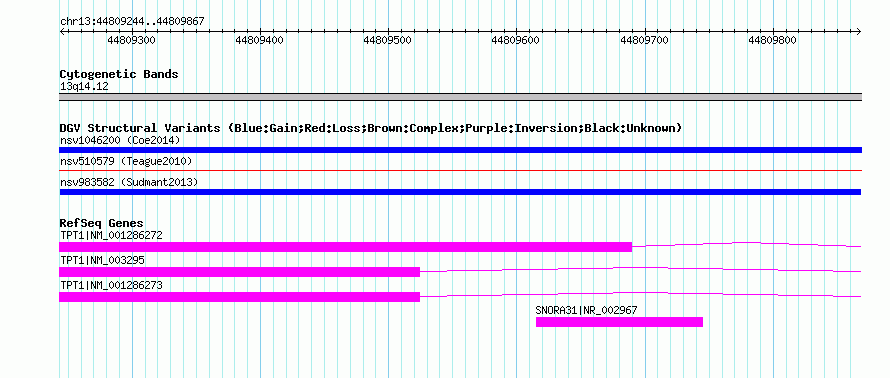Click the chr13:44809244..44809867 coordinate label
Image resolution: width=890 pixels, height=378 pixels.
(132, 21)
